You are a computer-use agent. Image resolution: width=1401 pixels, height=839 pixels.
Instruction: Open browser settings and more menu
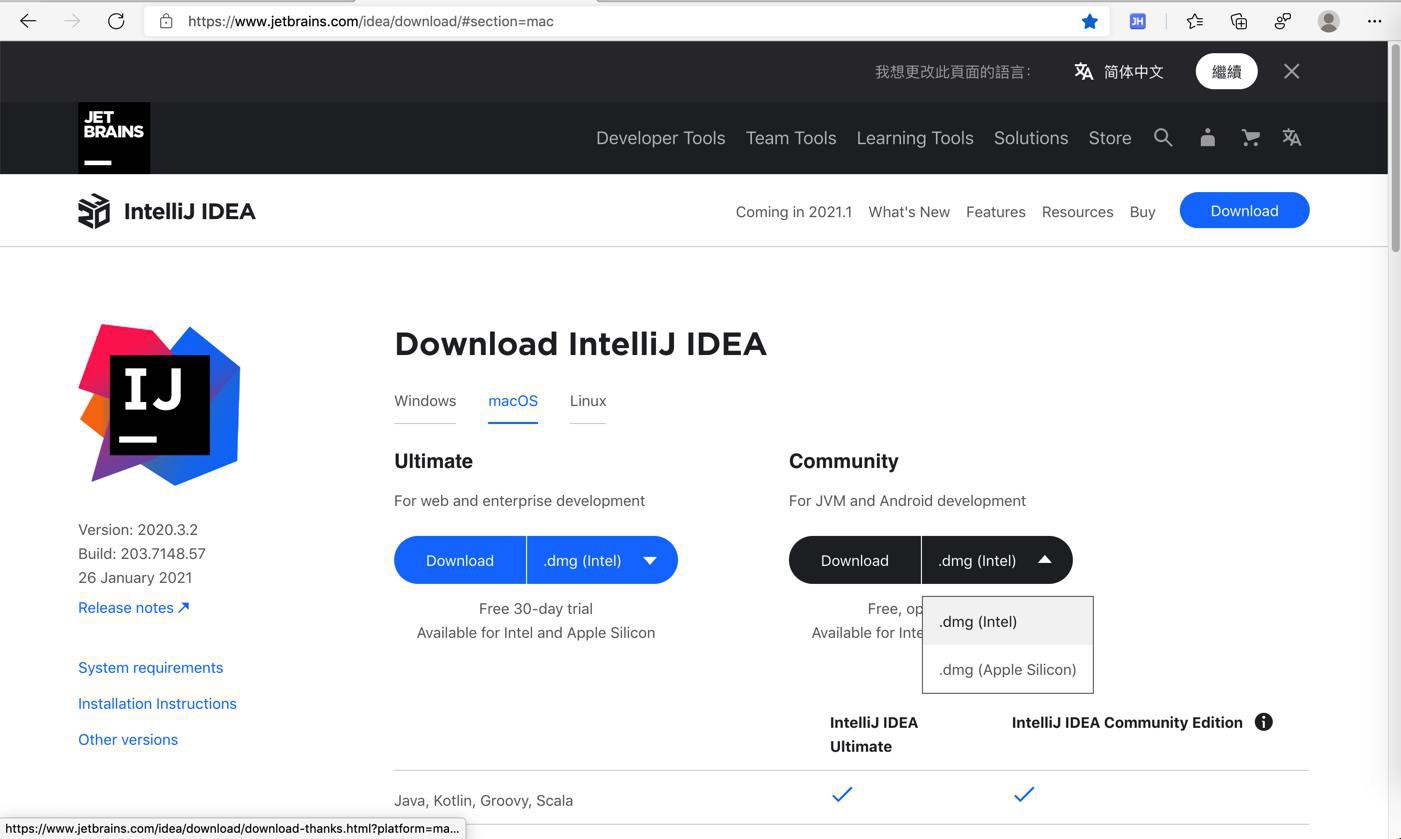[1374, 21]
